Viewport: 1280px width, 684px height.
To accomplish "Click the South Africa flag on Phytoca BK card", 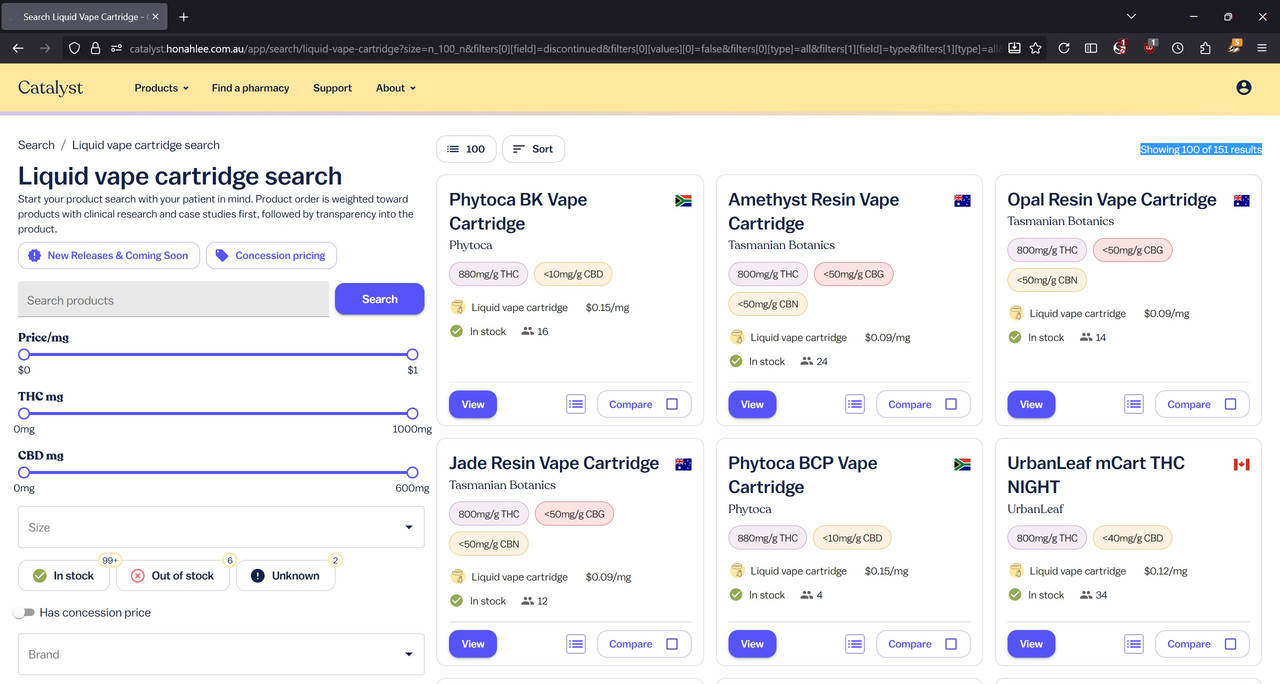I will pos(684,201).
